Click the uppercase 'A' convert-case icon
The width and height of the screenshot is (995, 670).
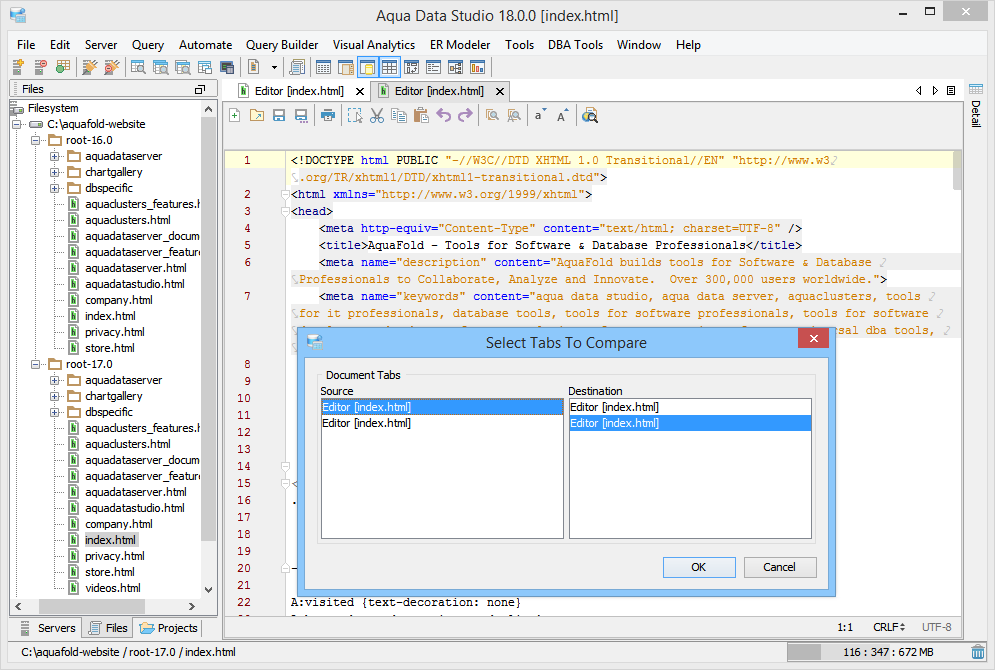562,115
